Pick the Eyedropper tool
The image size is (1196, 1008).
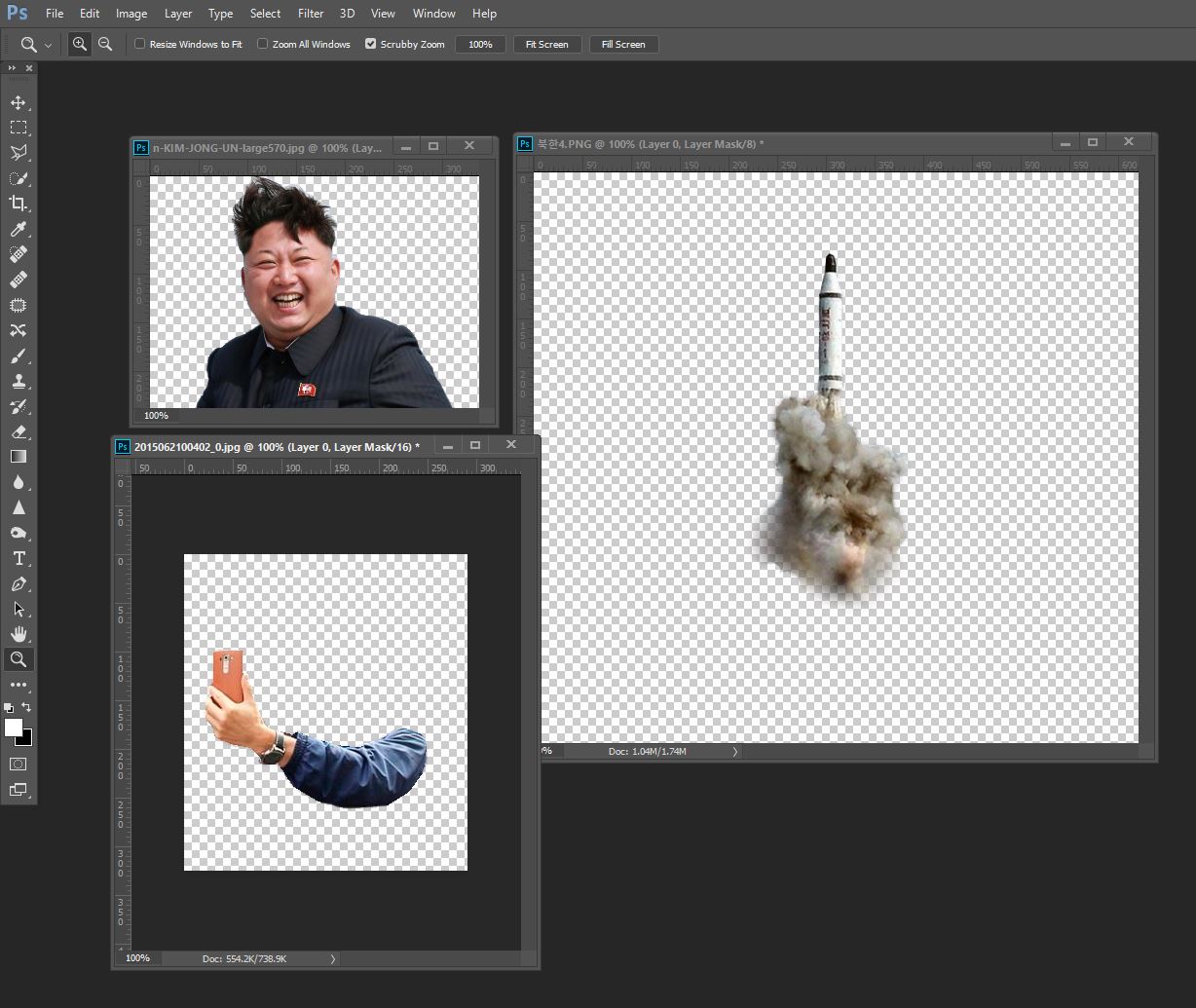click(19, 229)
